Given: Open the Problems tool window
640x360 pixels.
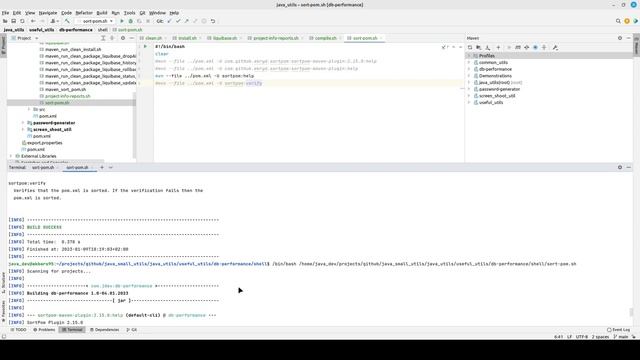Looking at the screenshot, I should [x=44, y=330].
